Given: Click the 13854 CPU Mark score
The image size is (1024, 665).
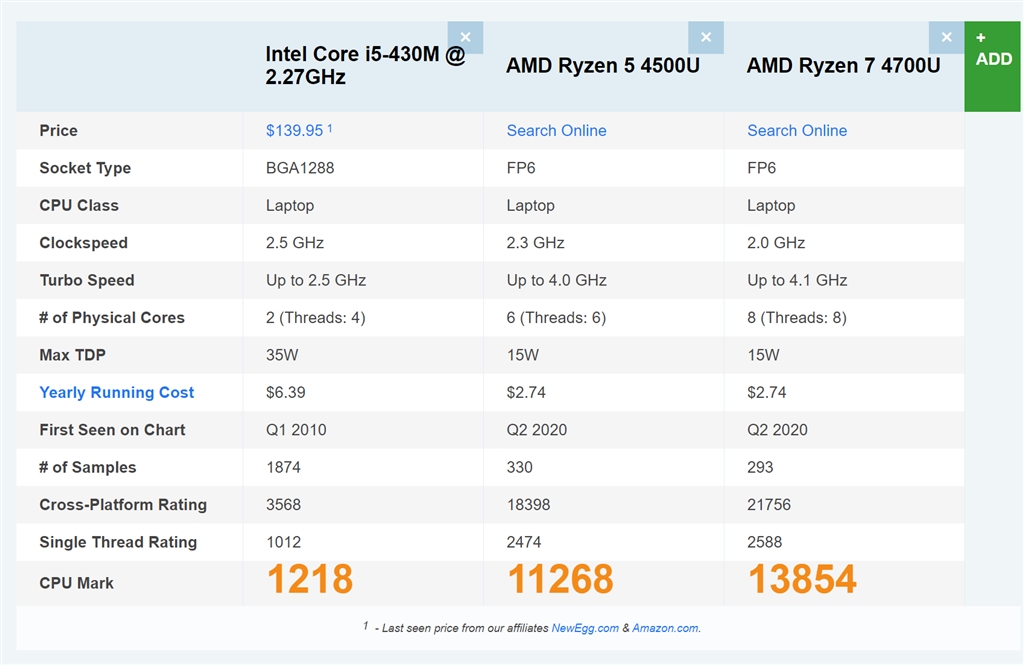Looking at the screenshot, I should click(802, 580).
